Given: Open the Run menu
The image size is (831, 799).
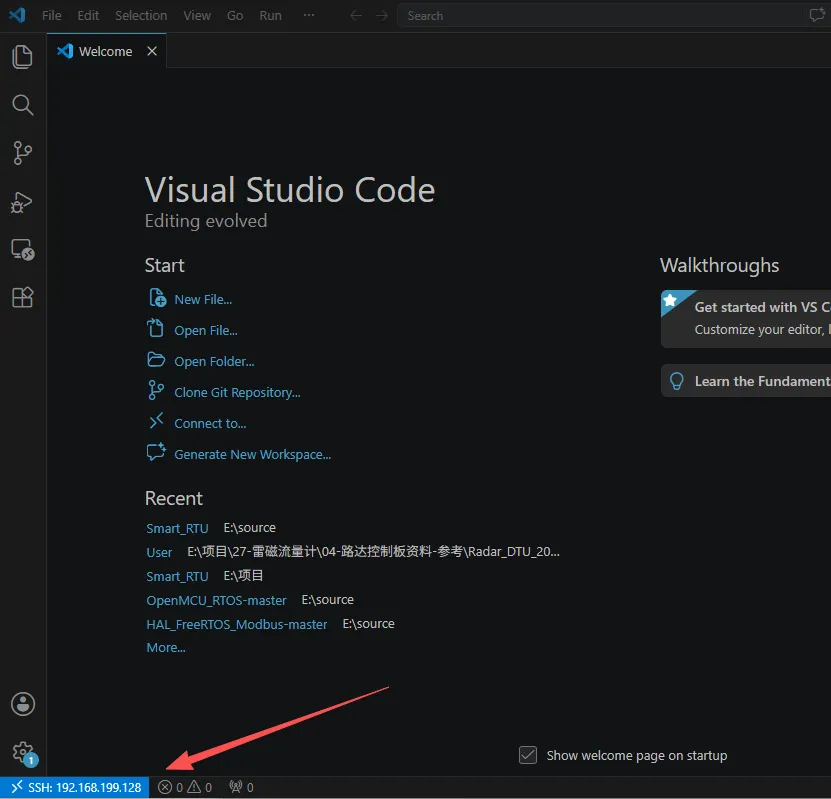Looking at the screenshot, I should click(270, 15).
